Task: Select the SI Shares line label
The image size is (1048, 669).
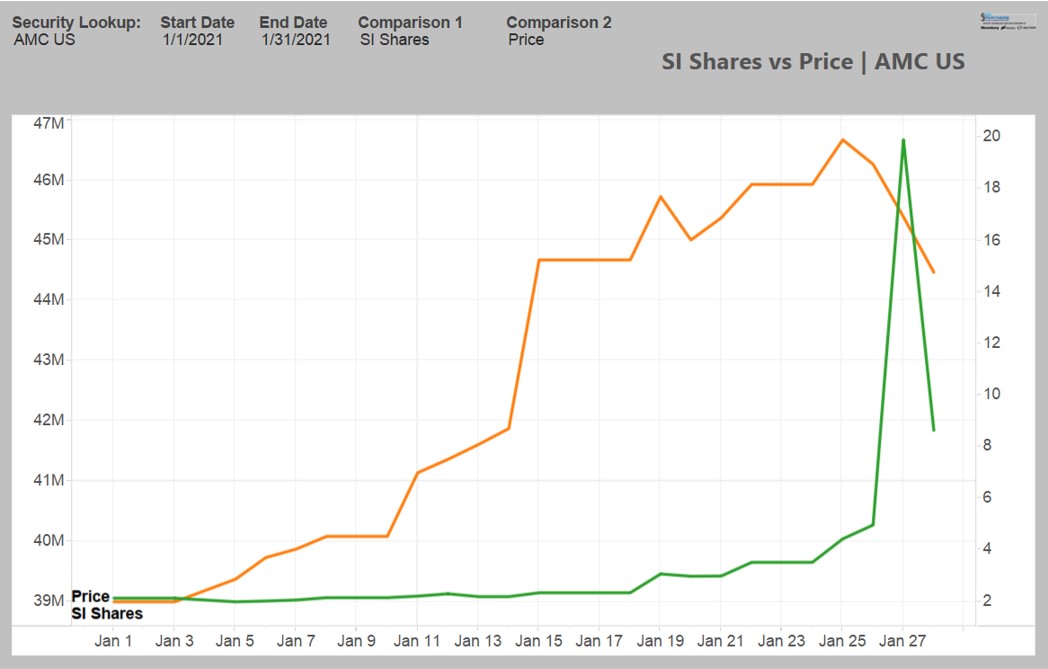Action: (x=107, y=614)
